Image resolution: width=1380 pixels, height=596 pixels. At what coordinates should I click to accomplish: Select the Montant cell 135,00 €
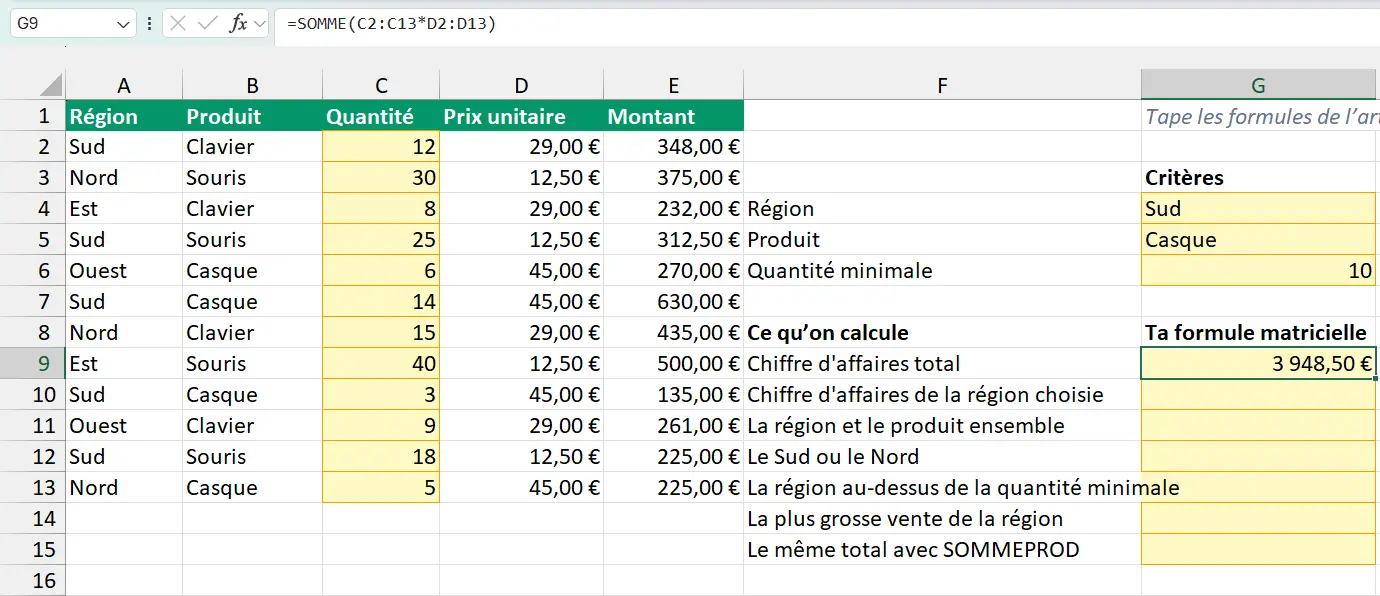pos(674,395)
